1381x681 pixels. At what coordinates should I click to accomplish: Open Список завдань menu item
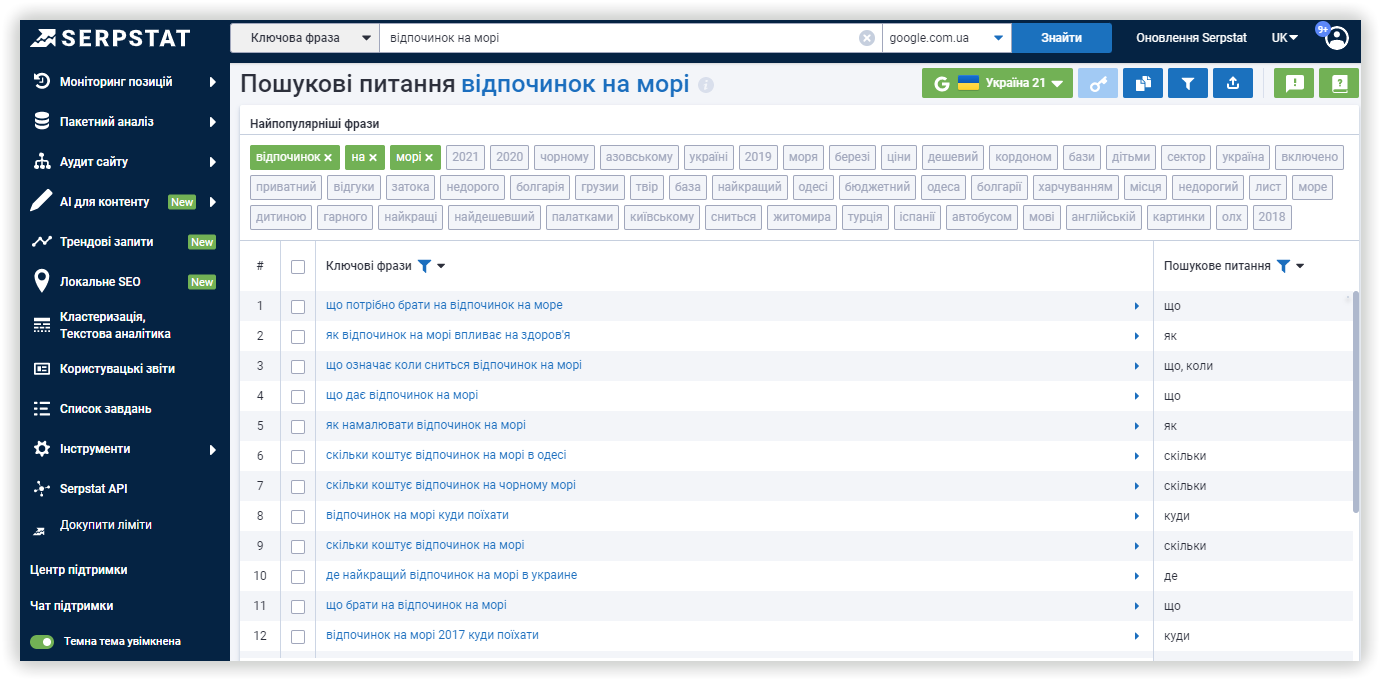click(106, 409)
